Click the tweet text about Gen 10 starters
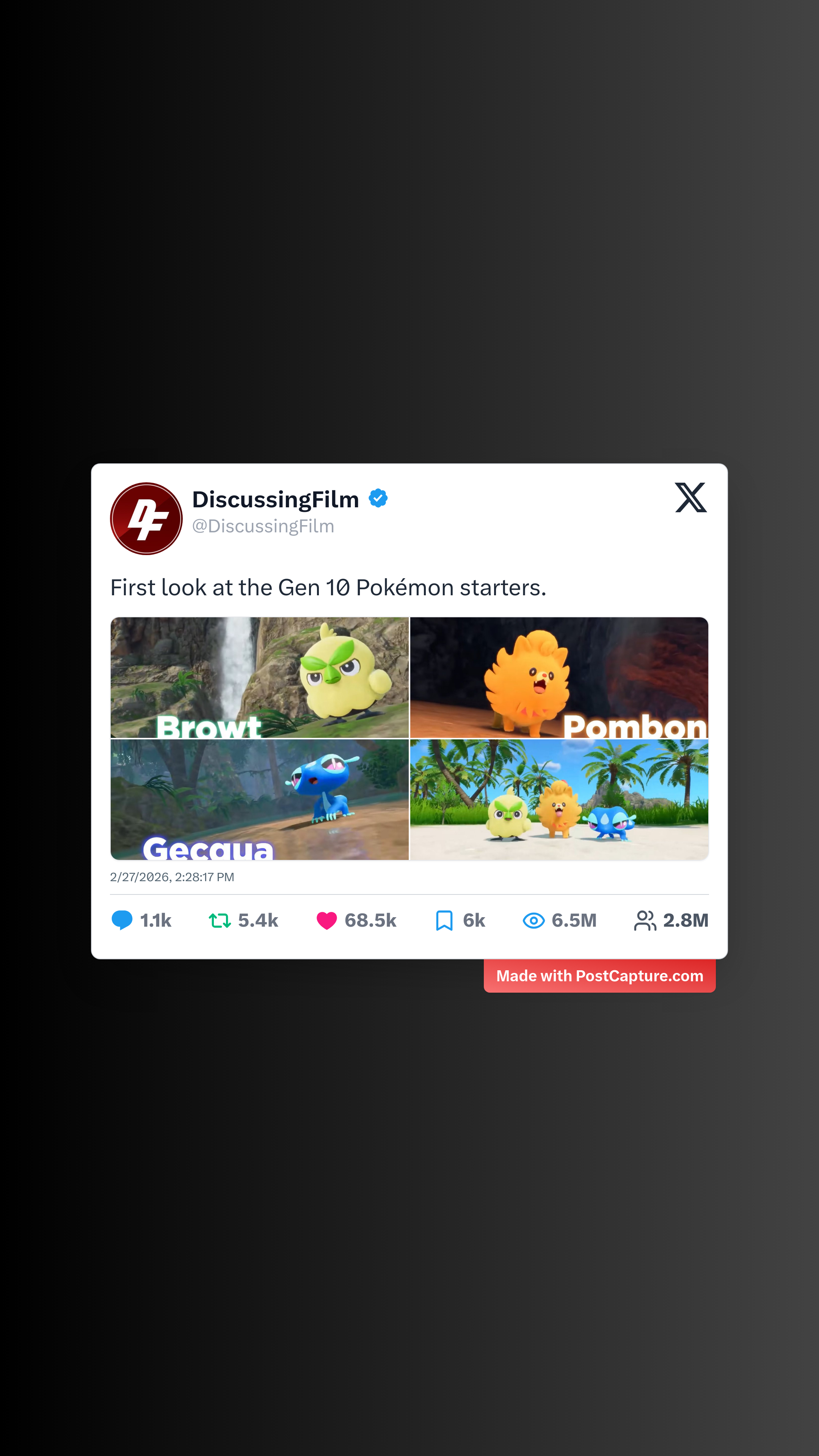The image size is (819, 1456). point(328,588)
